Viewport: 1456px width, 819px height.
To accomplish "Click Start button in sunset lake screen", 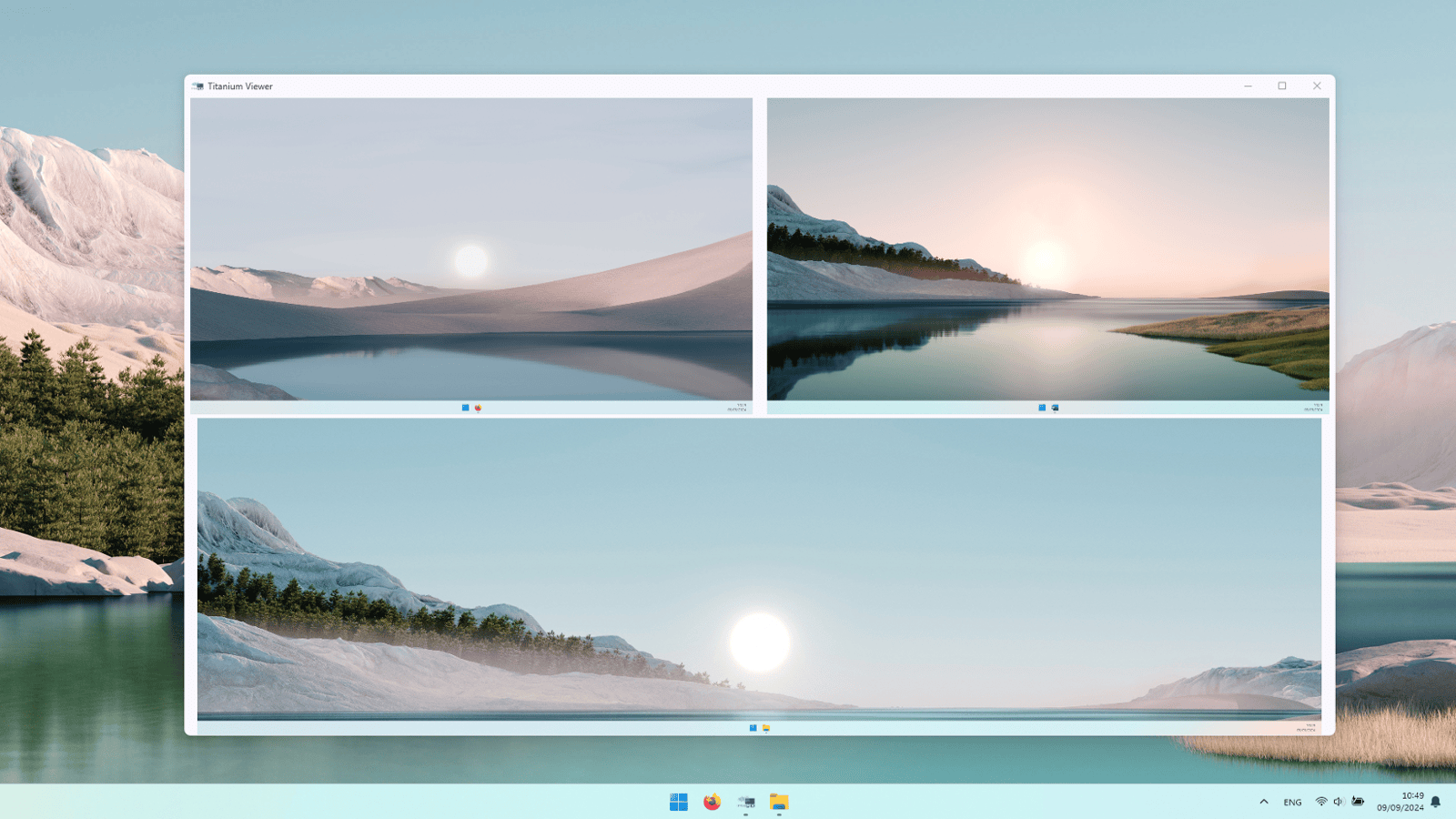I will tap(1042, 408).
